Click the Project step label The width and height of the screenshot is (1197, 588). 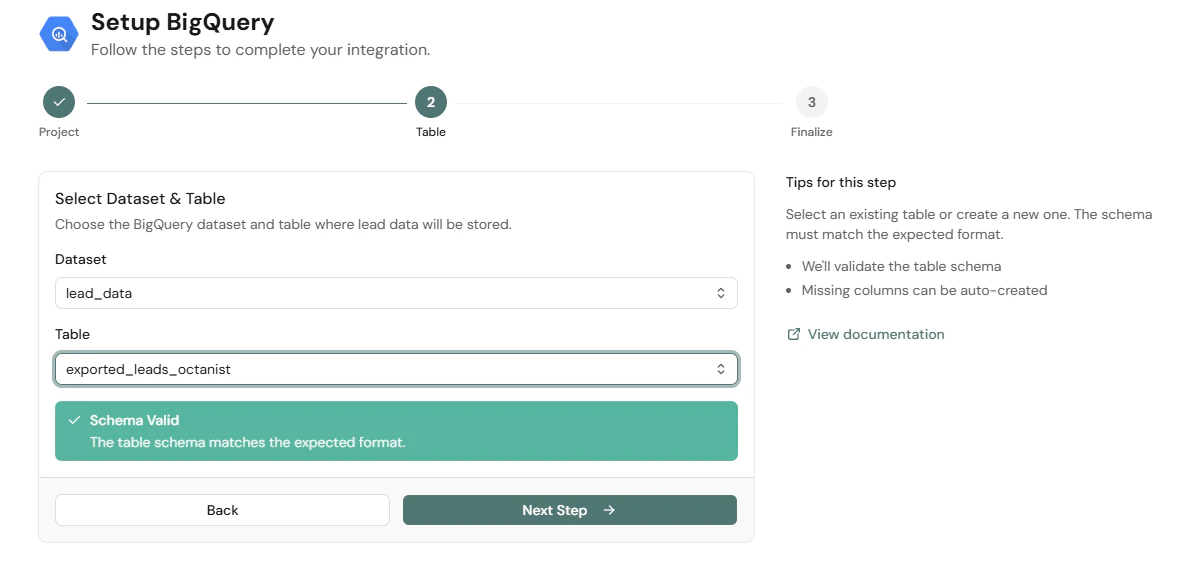click(59, 132)
